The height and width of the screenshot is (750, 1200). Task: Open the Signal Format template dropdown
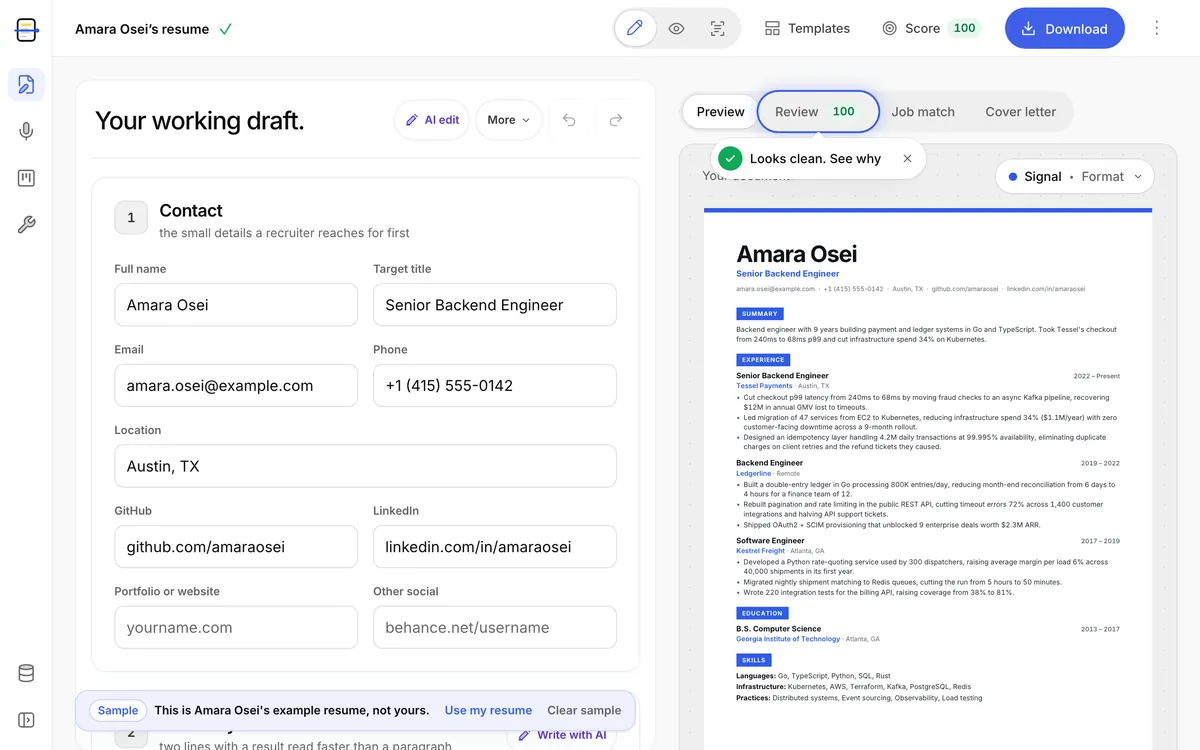(1075, 177)
